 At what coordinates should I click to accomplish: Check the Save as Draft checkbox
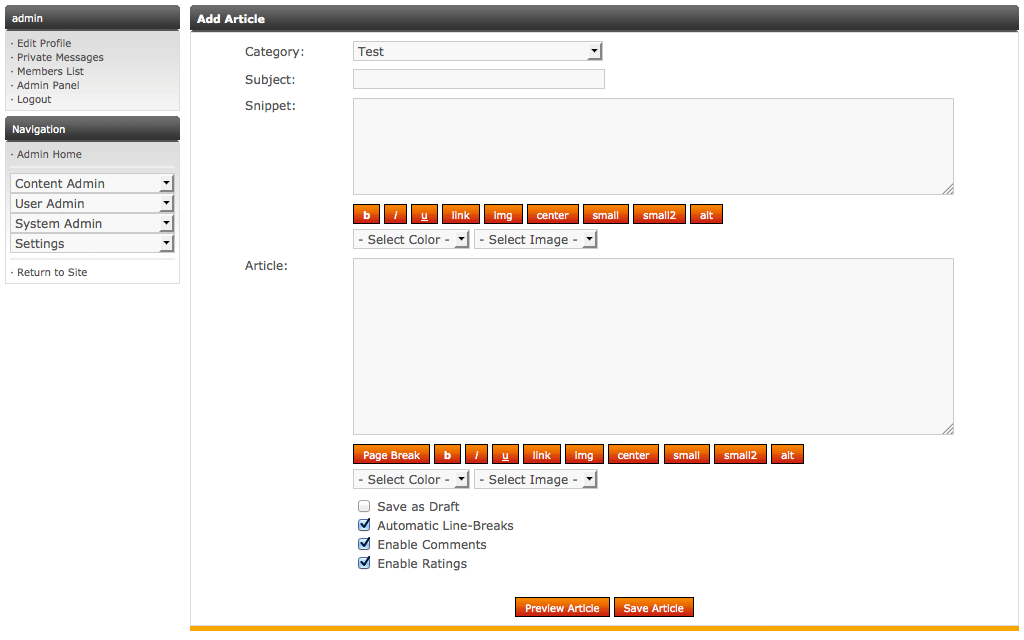click(364, 506)
